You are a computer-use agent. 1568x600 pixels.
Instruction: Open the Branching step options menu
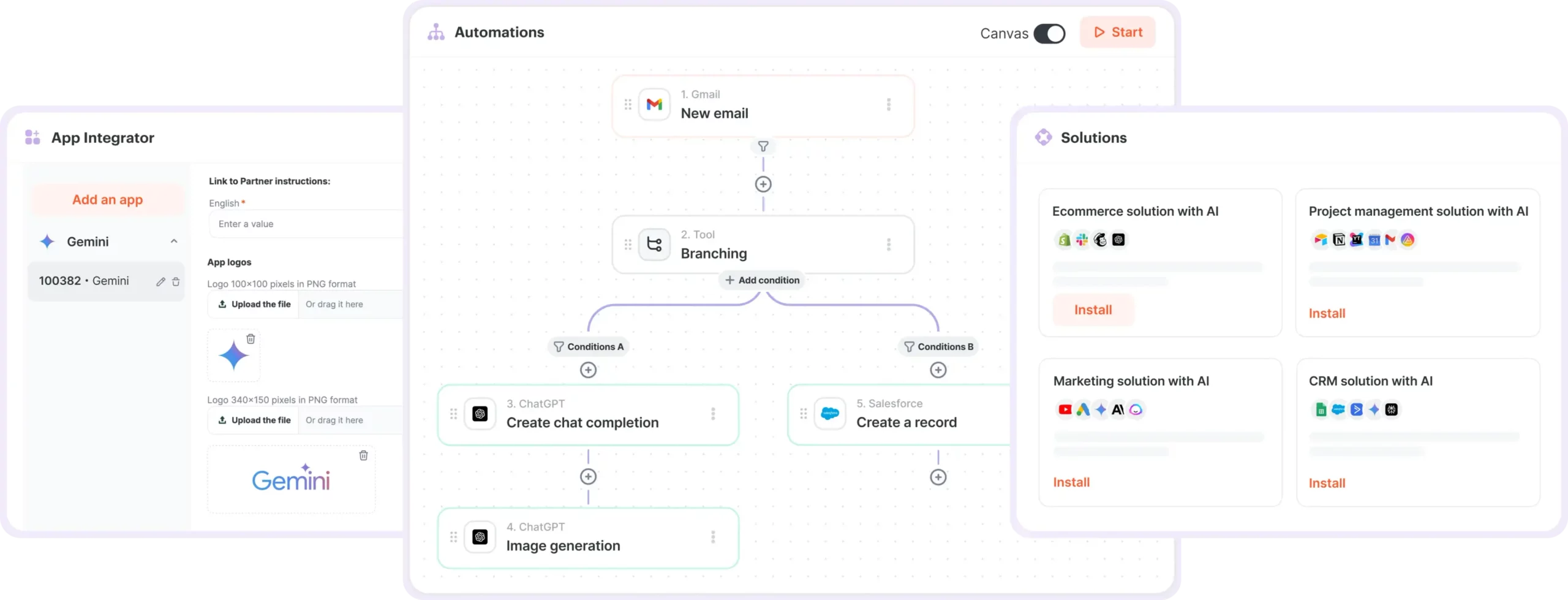tap(888, 245)
